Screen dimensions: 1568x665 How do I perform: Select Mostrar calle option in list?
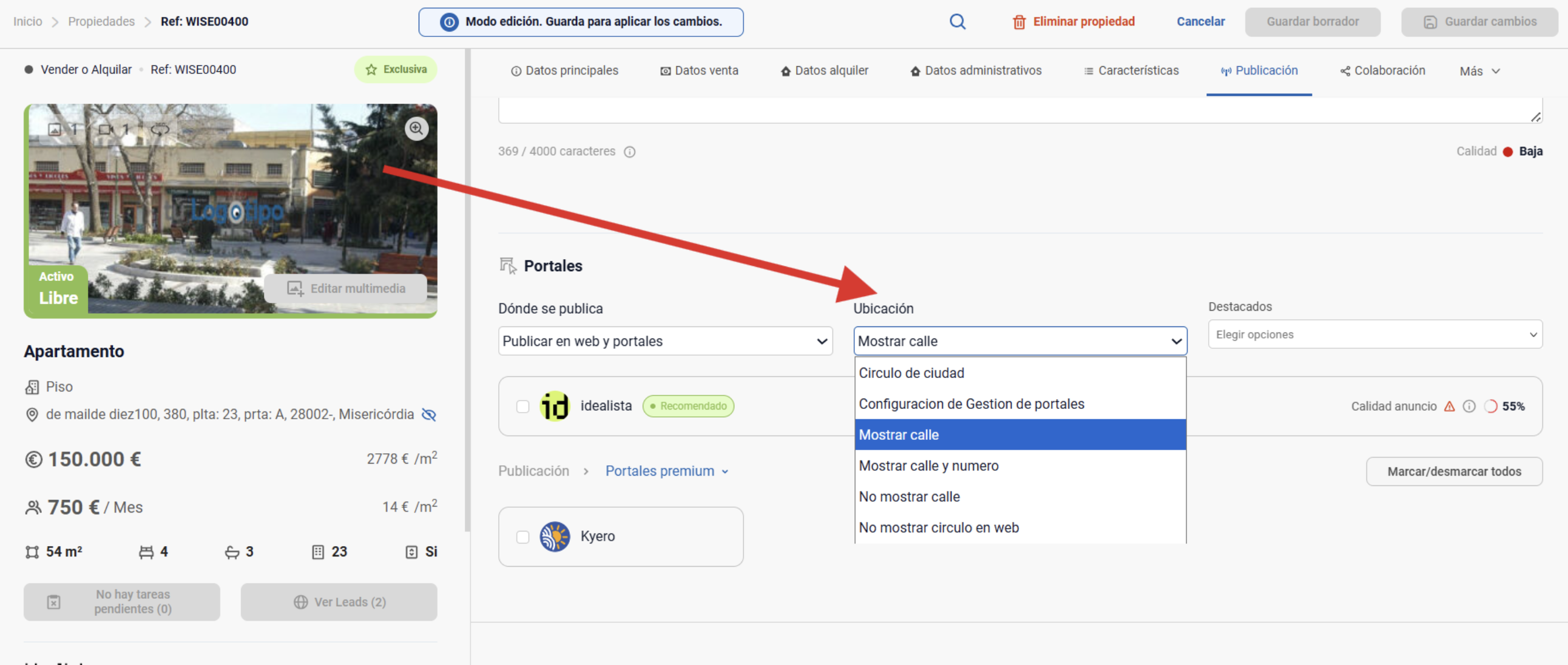point(1020,435)
